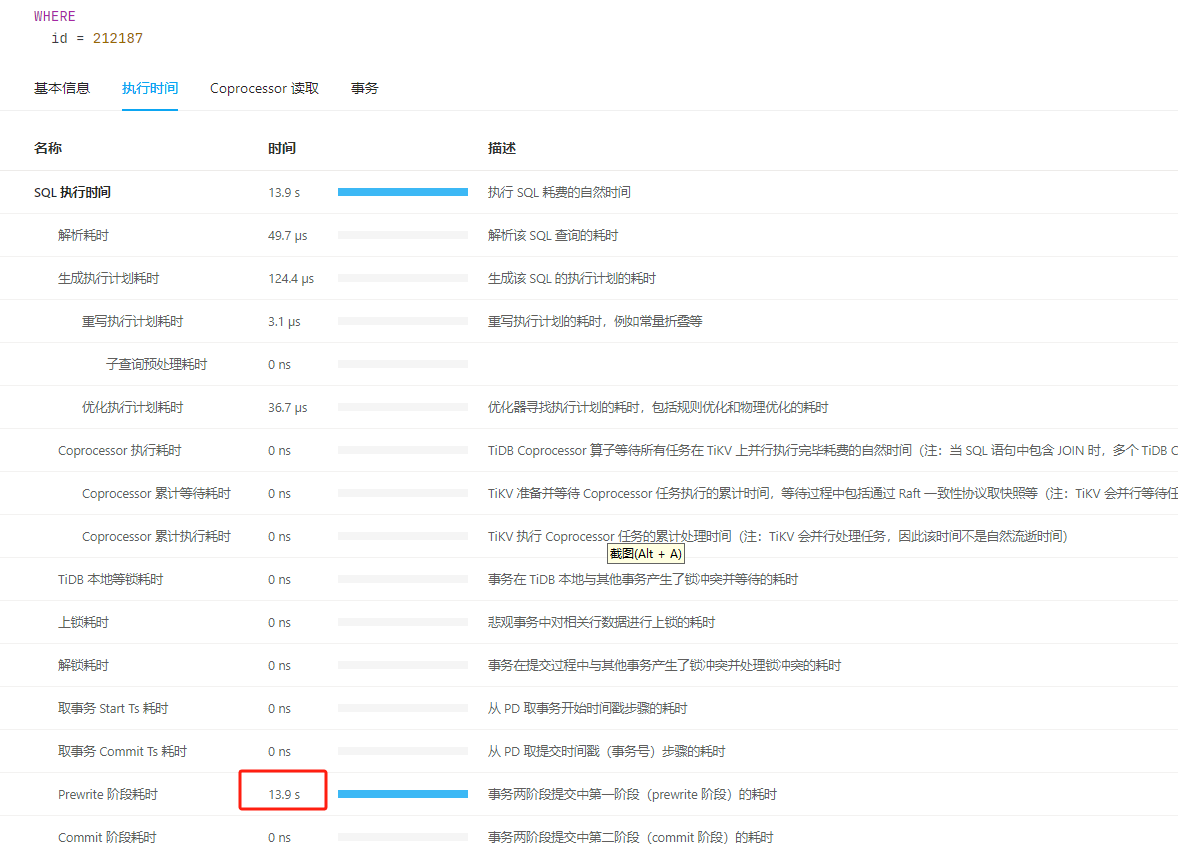Select the 生成执行计划耗时 row name
This screenshot has height=857, width=1178.
click(108, 278)
